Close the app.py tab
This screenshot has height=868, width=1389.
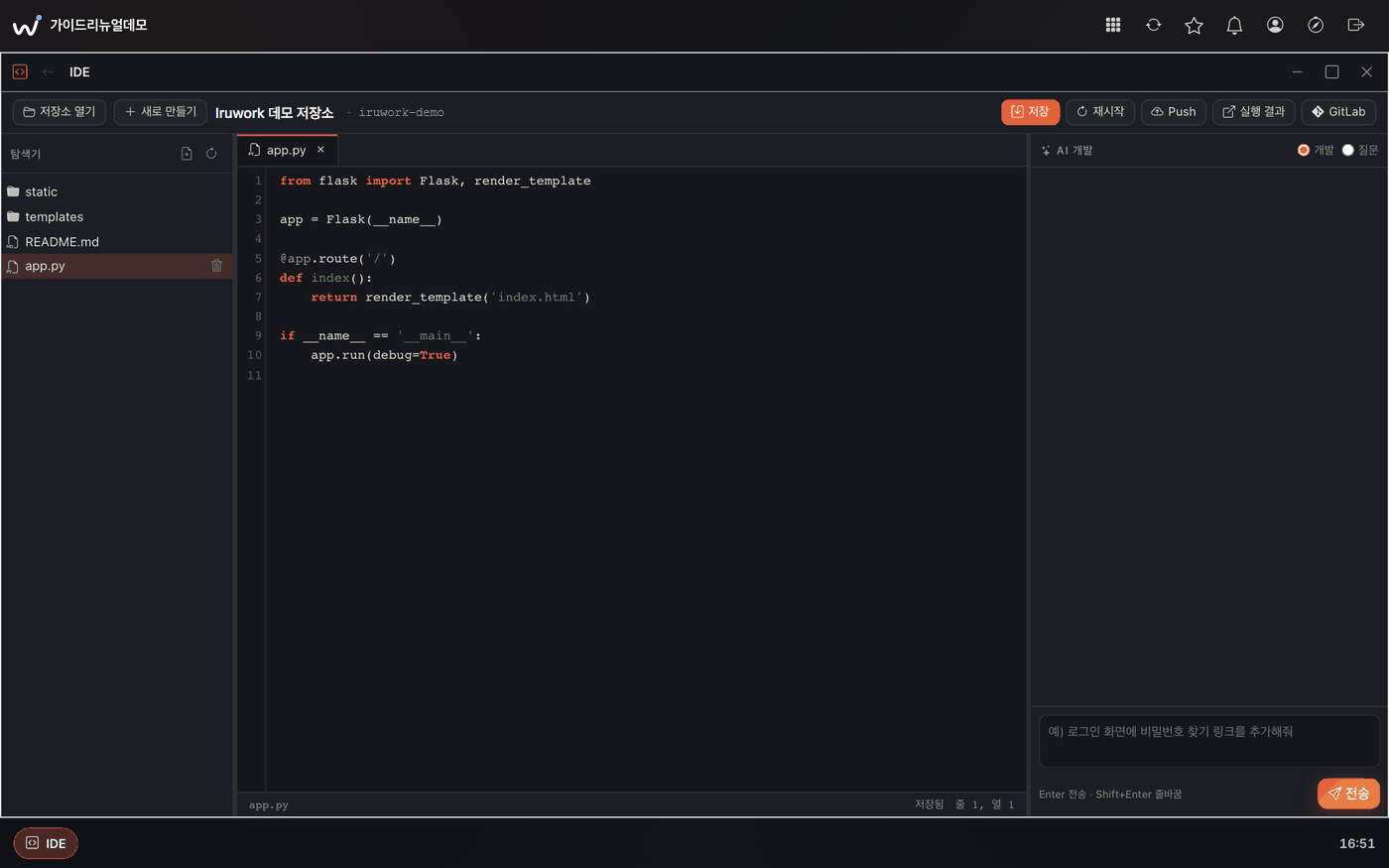[x=320, y=150]
